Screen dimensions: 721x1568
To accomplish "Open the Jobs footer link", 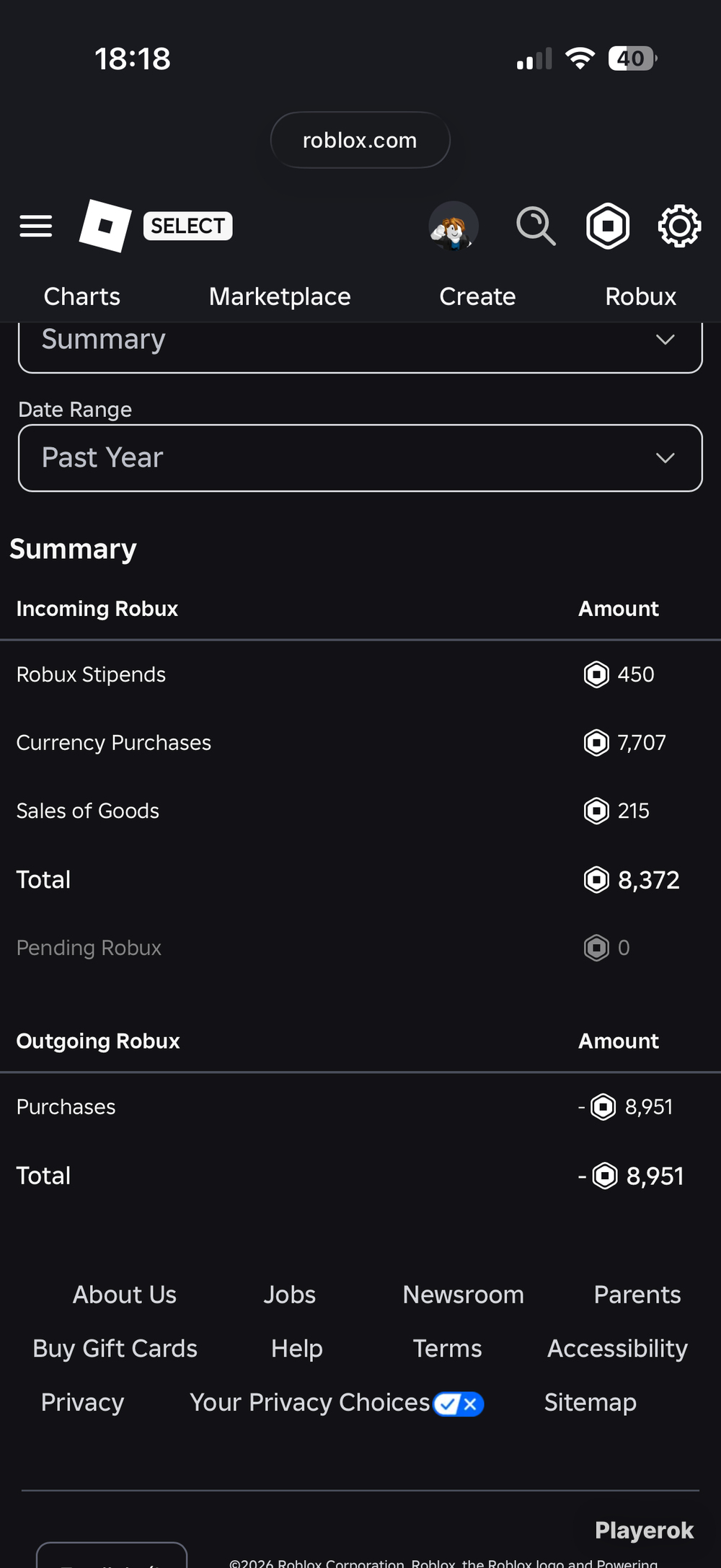I will pos(289,1295).
